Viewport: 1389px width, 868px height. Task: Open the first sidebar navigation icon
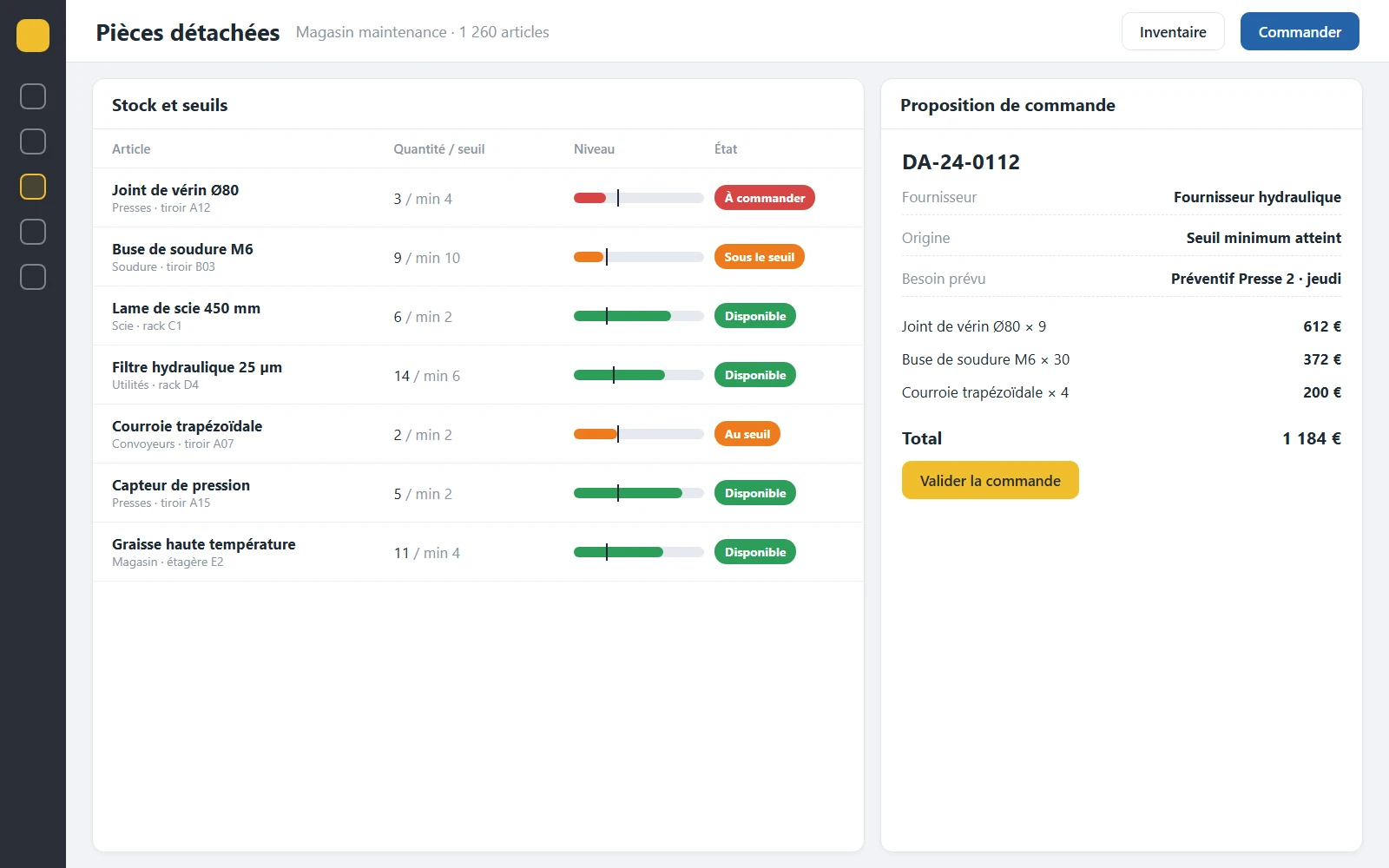tap(33, 96)
